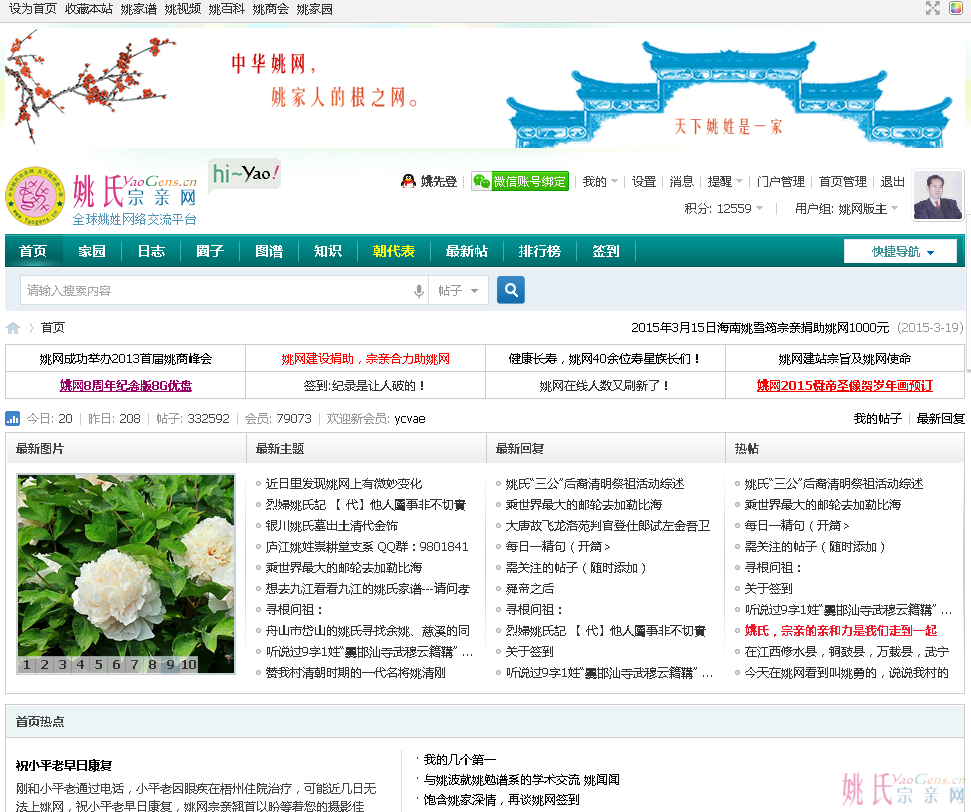Click the fullscreen expand icon at top right
Screen dimensions: 971x812
[933, 8]
